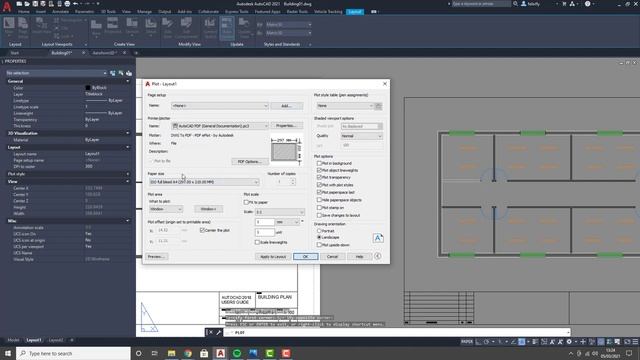Screen dimensions: 640x360
Task: Uncheck Plot with plot styles
Action: 319,185
